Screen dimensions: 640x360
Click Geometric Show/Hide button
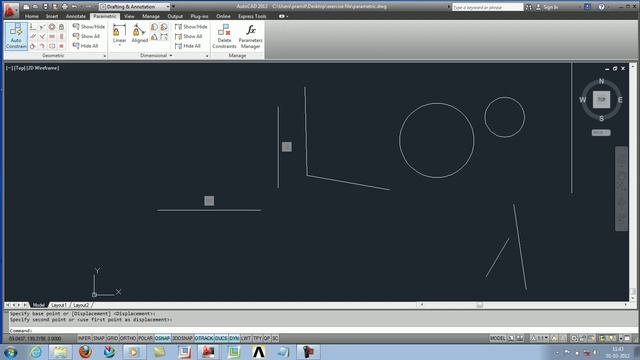tap(88, 27)
